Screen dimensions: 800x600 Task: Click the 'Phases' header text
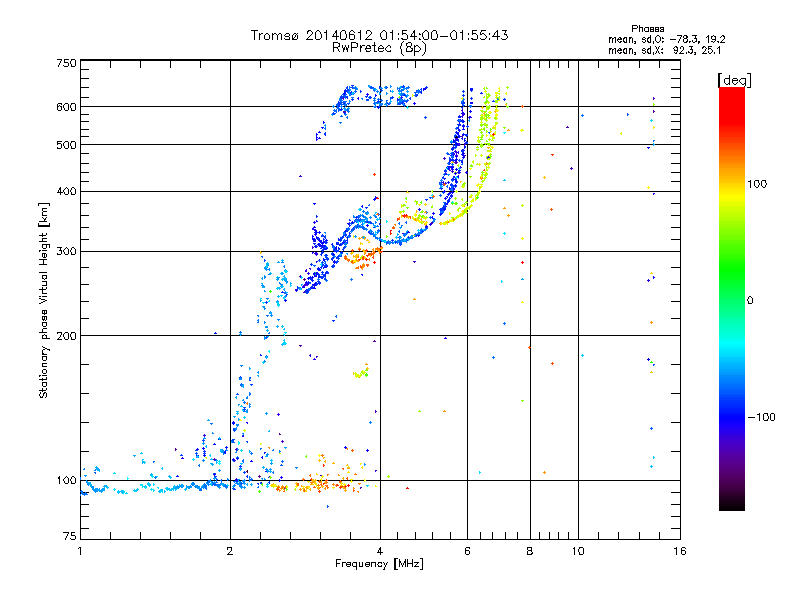[647, 29]
